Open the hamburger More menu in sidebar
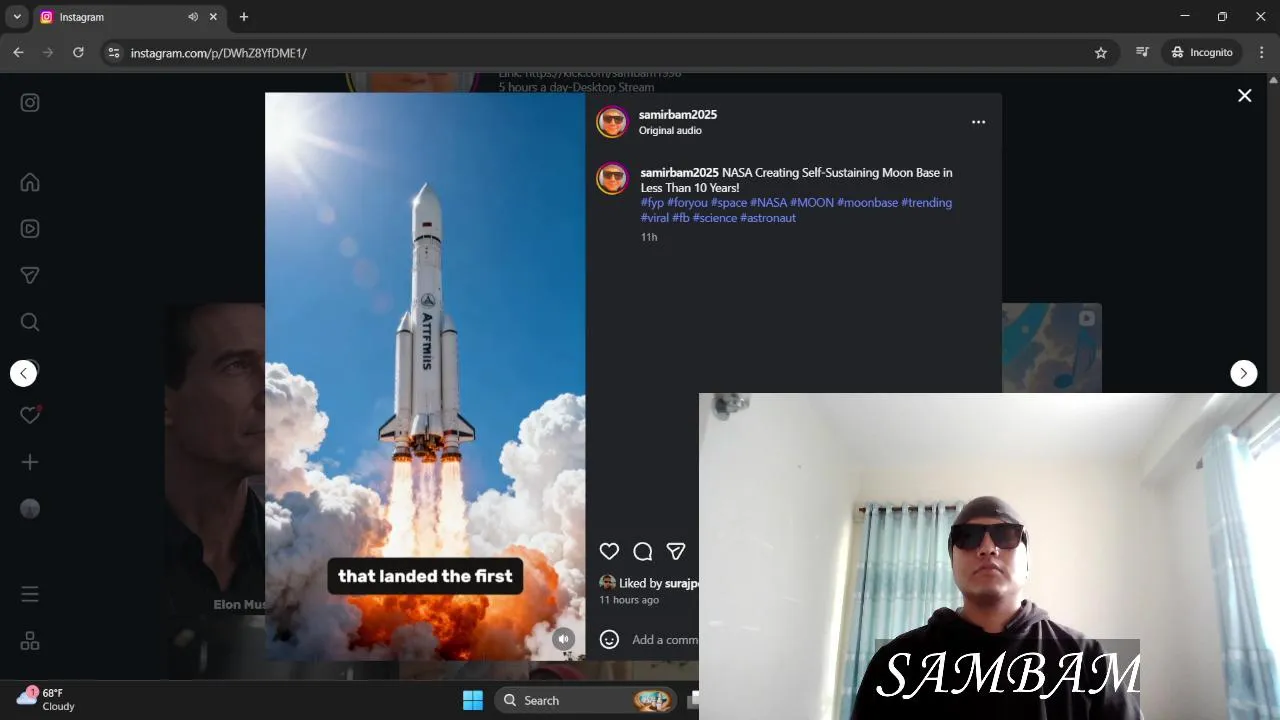 click(30, 594)
